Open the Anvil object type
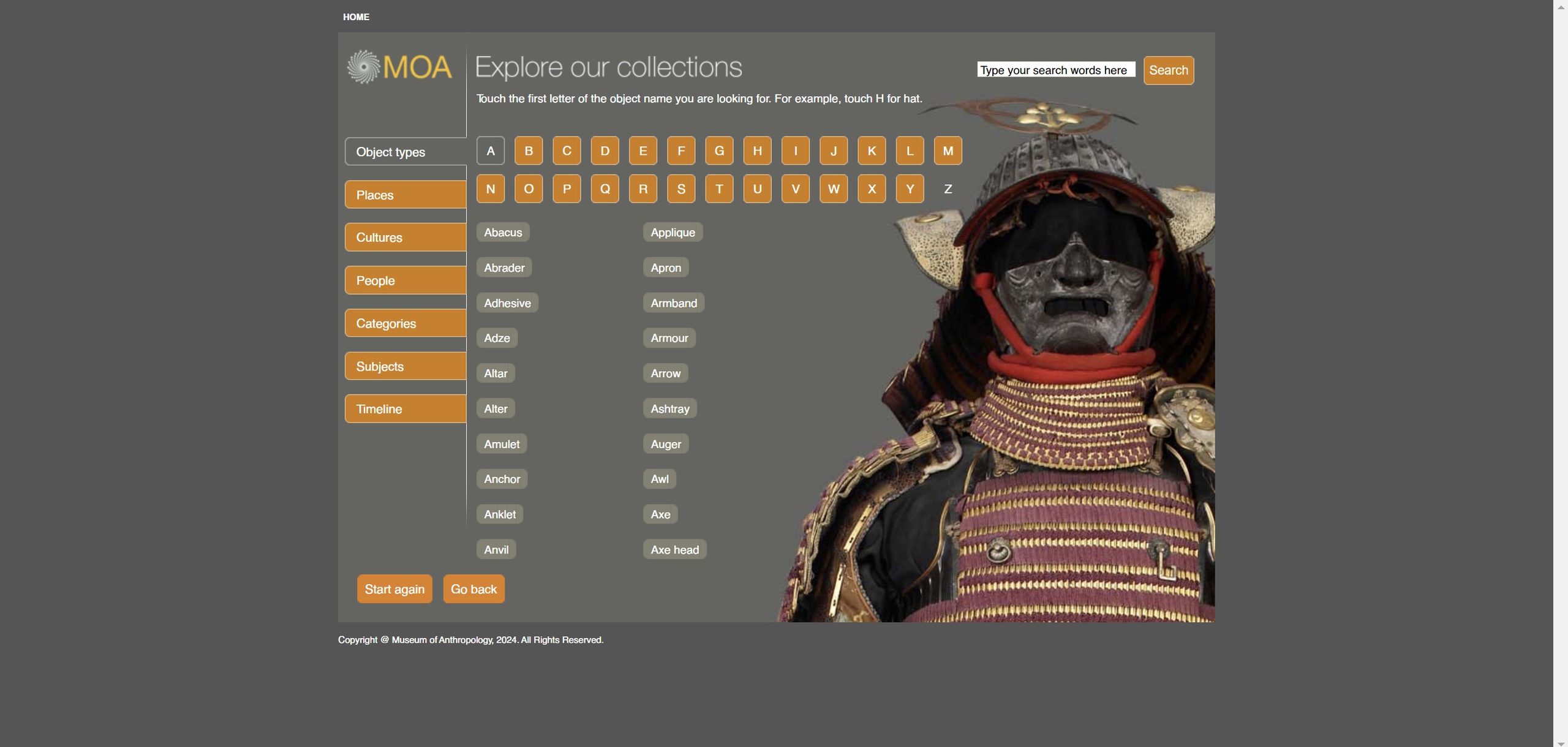The height and width of the screenshot is (747, 1568). point(496,549)
